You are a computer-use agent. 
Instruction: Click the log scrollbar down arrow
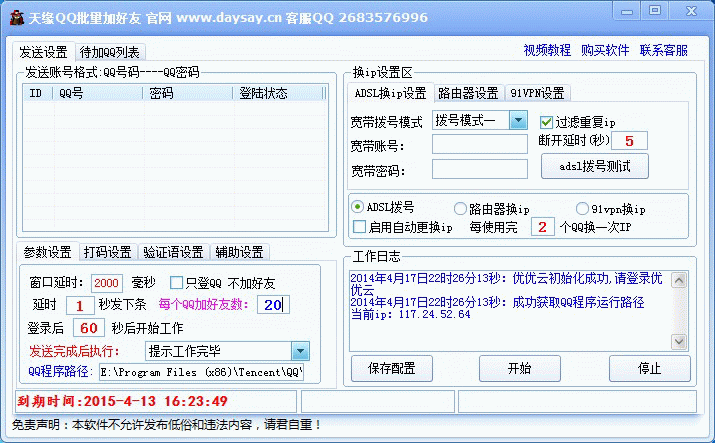pos(679,341)
